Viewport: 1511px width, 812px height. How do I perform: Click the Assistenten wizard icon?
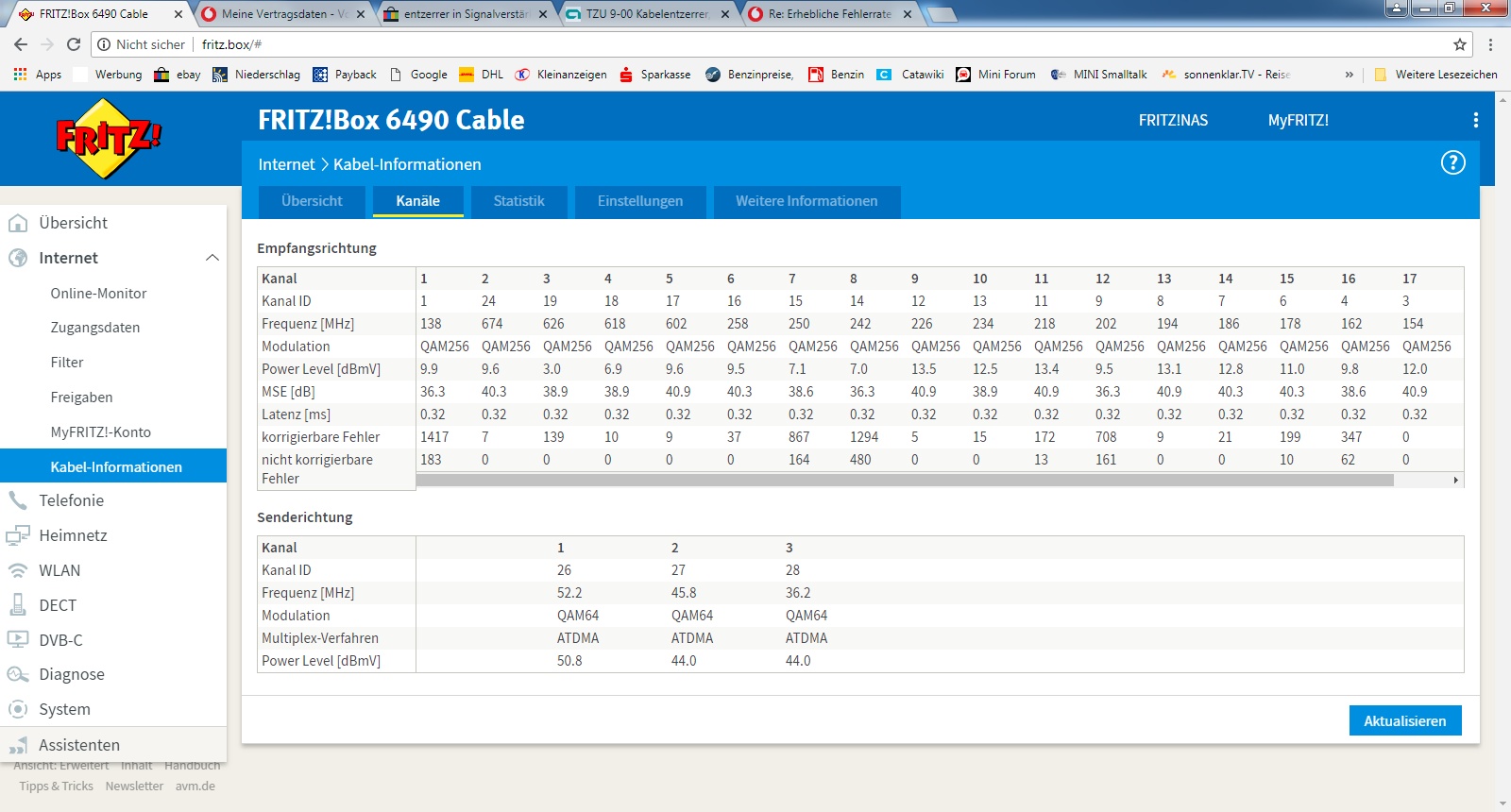click(x=18, y=745)
